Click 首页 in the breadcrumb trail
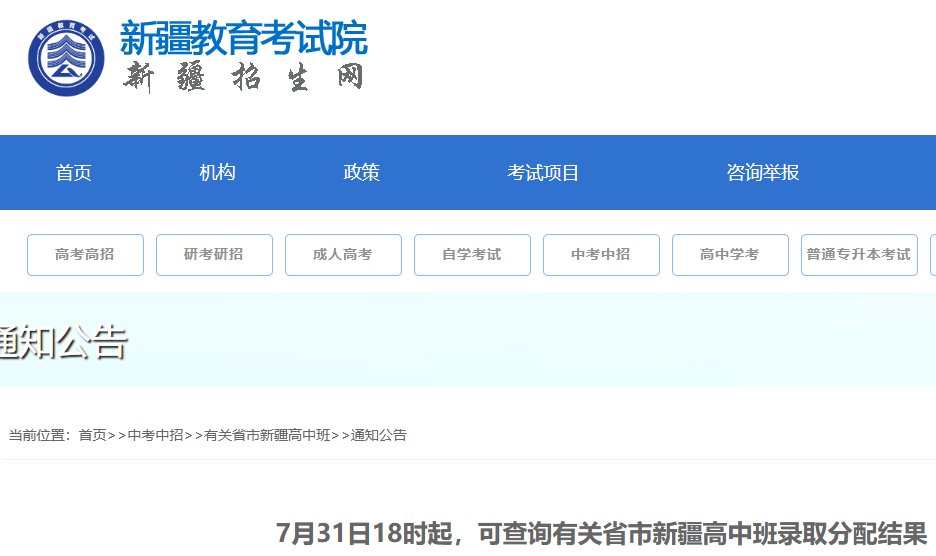 (x=92, y=435)
